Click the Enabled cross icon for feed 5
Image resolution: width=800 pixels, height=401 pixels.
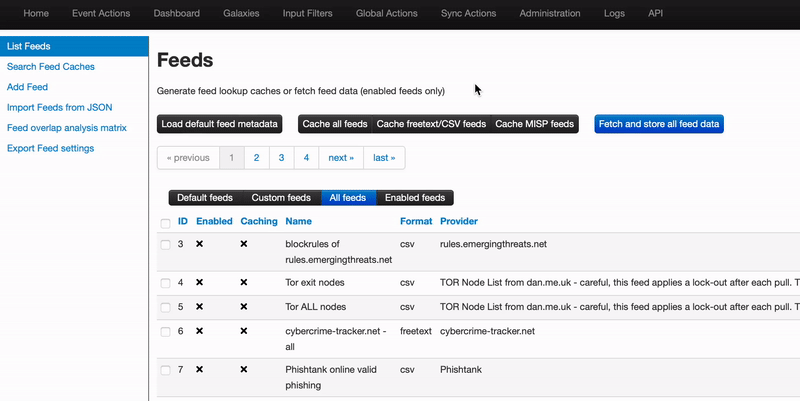tap(199, 307)
